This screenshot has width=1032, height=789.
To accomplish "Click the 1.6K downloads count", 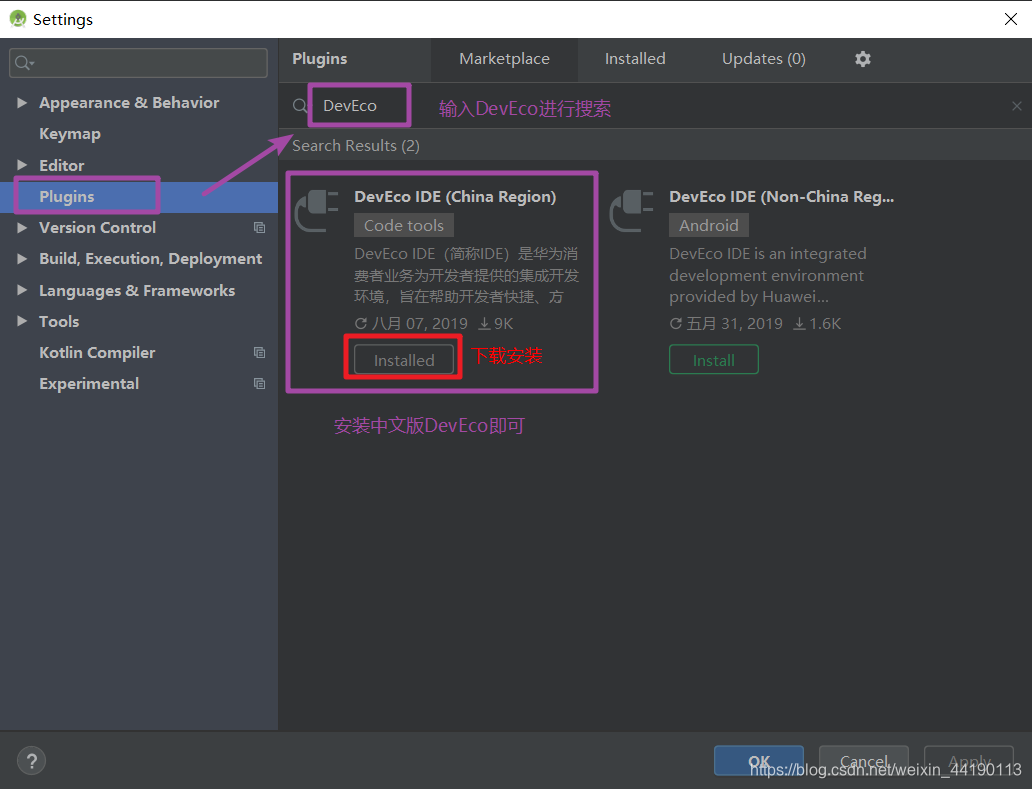I will (x=817, y=324).
